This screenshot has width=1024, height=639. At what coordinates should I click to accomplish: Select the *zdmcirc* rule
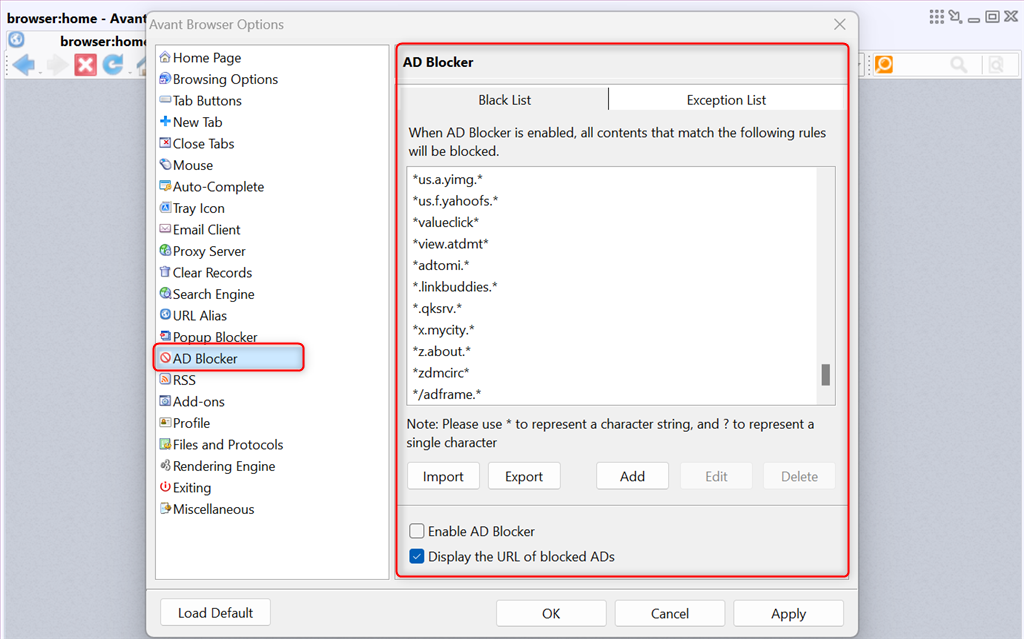click(441, 374)
